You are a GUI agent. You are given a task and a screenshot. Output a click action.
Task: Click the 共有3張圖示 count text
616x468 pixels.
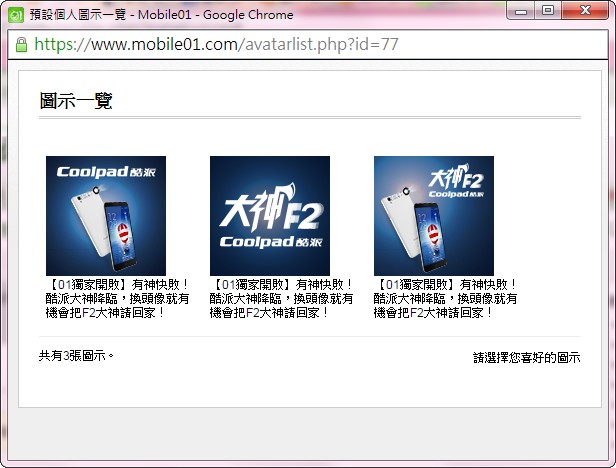point(76,356)
